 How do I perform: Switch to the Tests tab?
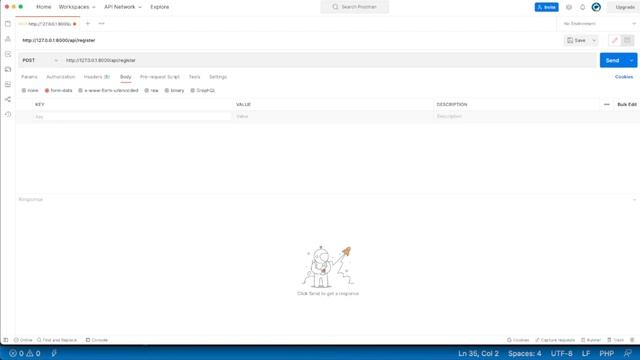[194, 77]
